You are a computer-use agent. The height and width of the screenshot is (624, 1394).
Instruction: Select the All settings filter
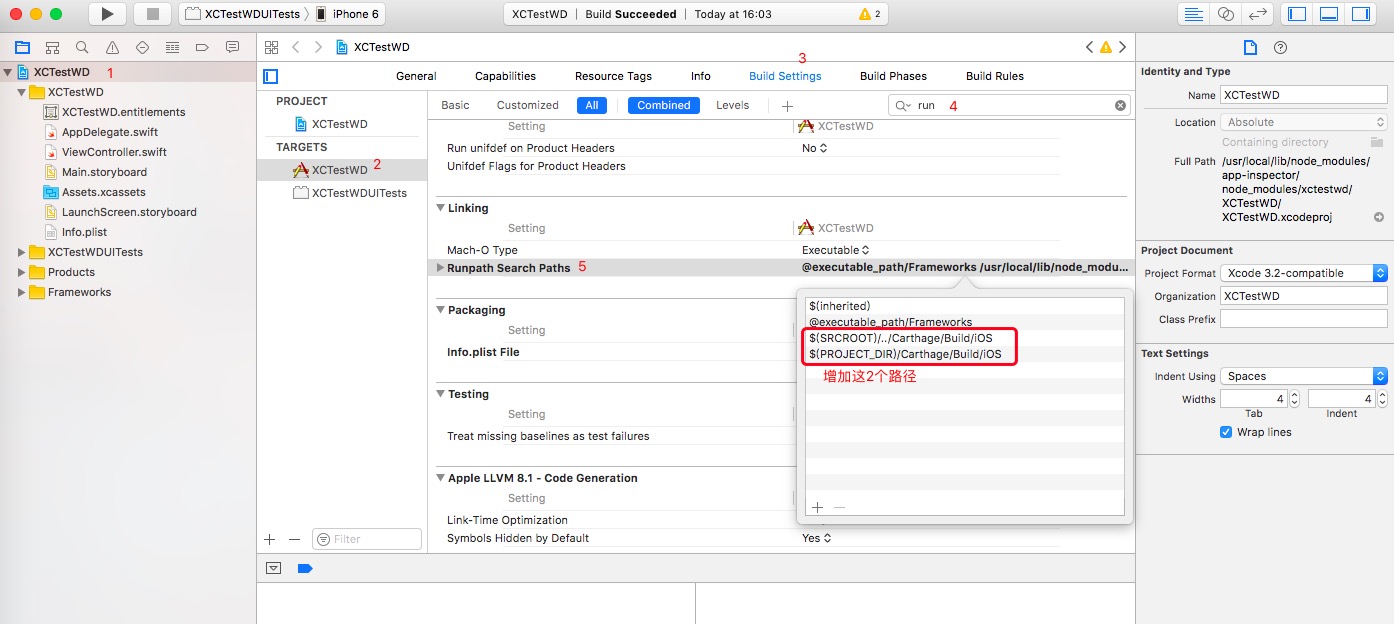pos(592,105)
